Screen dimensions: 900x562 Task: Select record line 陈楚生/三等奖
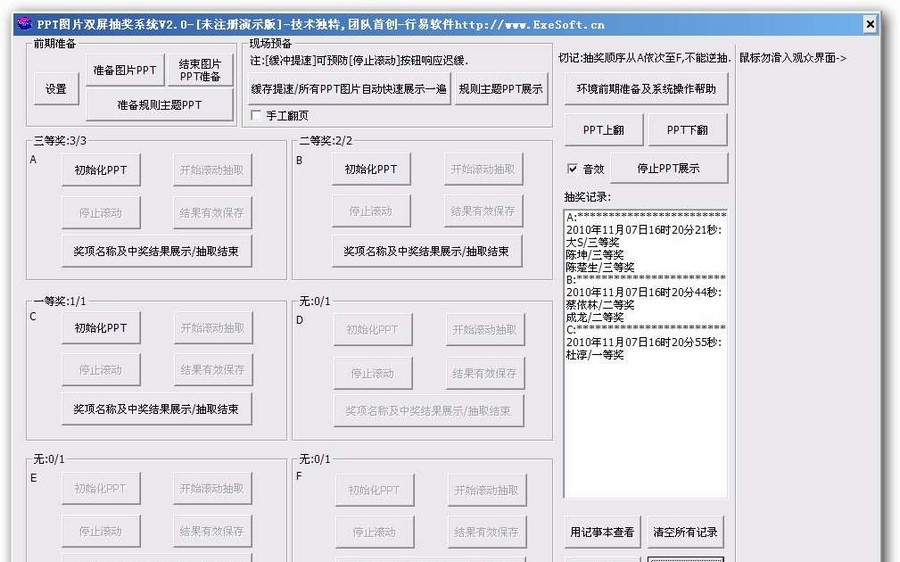pyautogui.click(x=600, y=268)
